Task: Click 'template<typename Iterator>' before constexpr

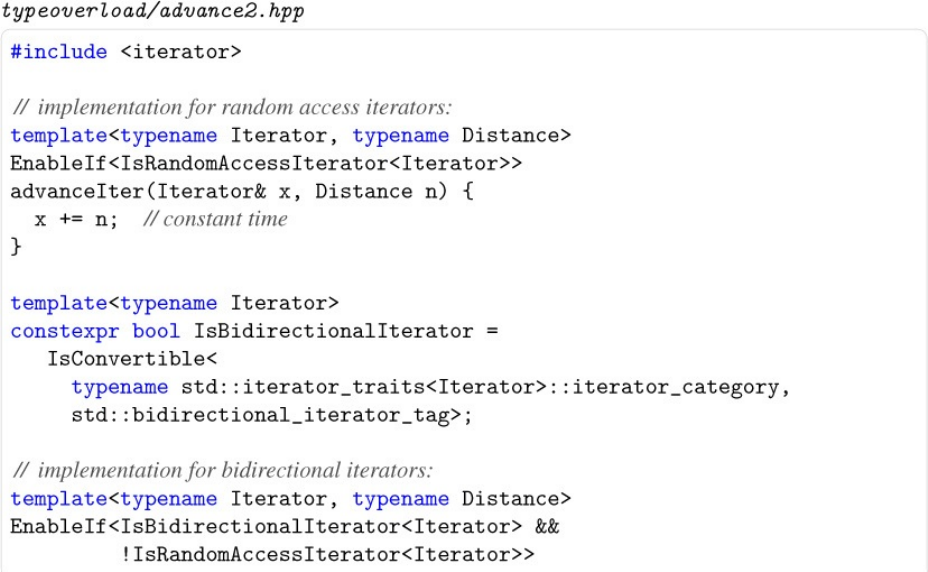Action: 174,303
